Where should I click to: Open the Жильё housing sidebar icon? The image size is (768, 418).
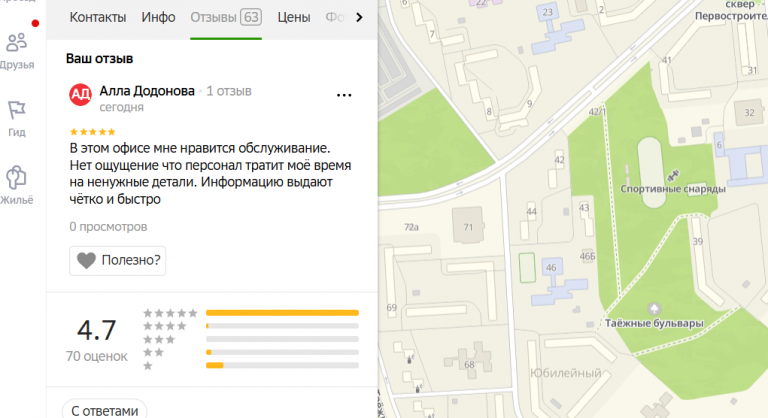[17, 185]
